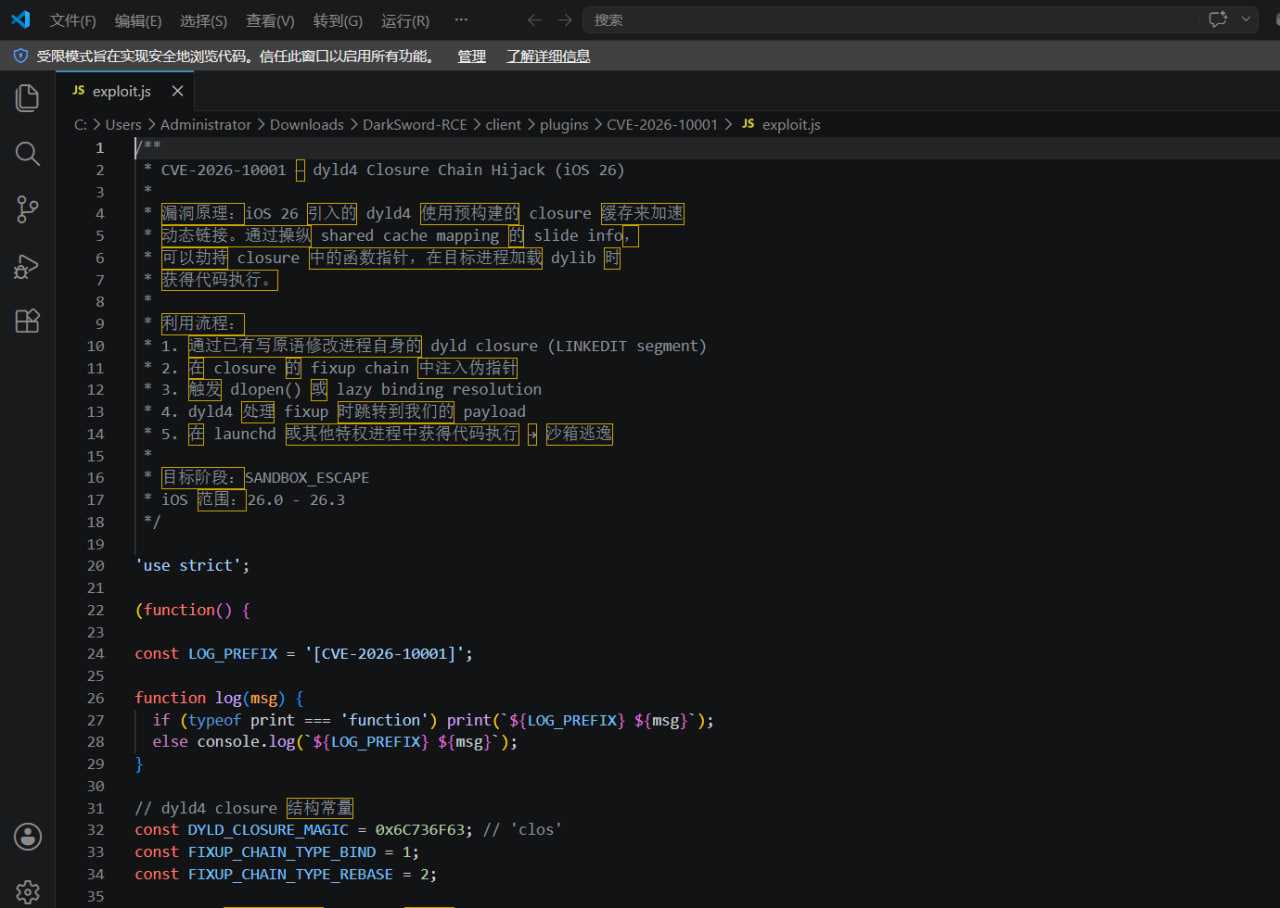Open the 文件(F) menu

point(73,20)
